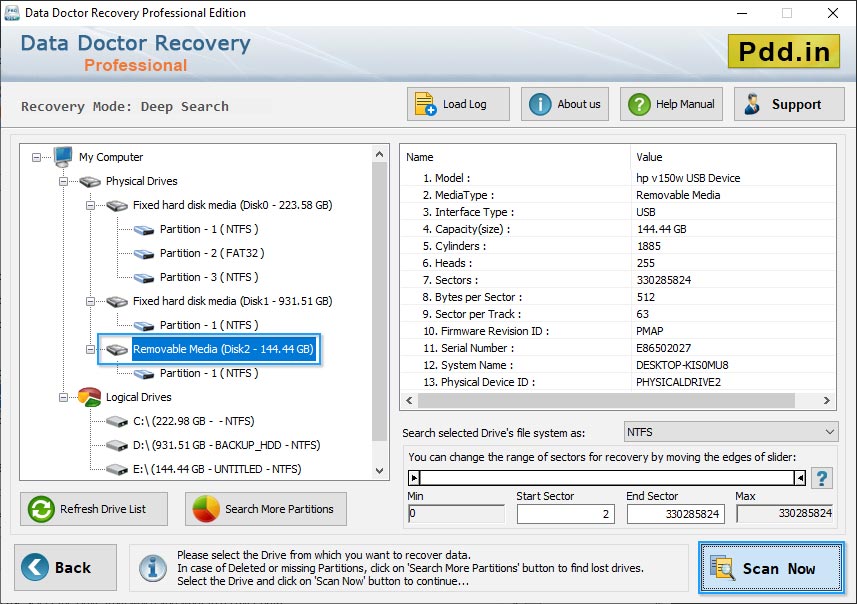This screenshot has width=857, height=604.
Task: Click the 'hp v150w USB Device' model value
Action: click(688, 178)
